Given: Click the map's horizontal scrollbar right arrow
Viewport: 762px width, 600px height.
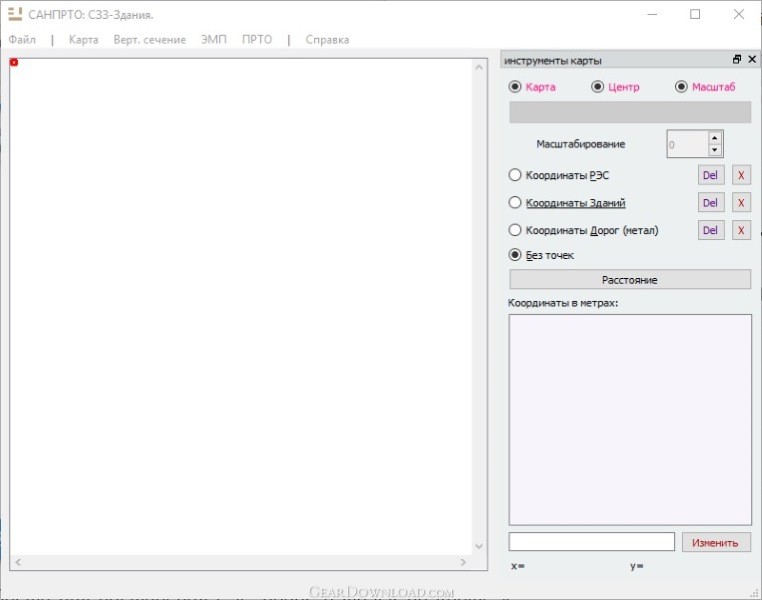Looking at the screenshot, I should [x=463, y=562].
